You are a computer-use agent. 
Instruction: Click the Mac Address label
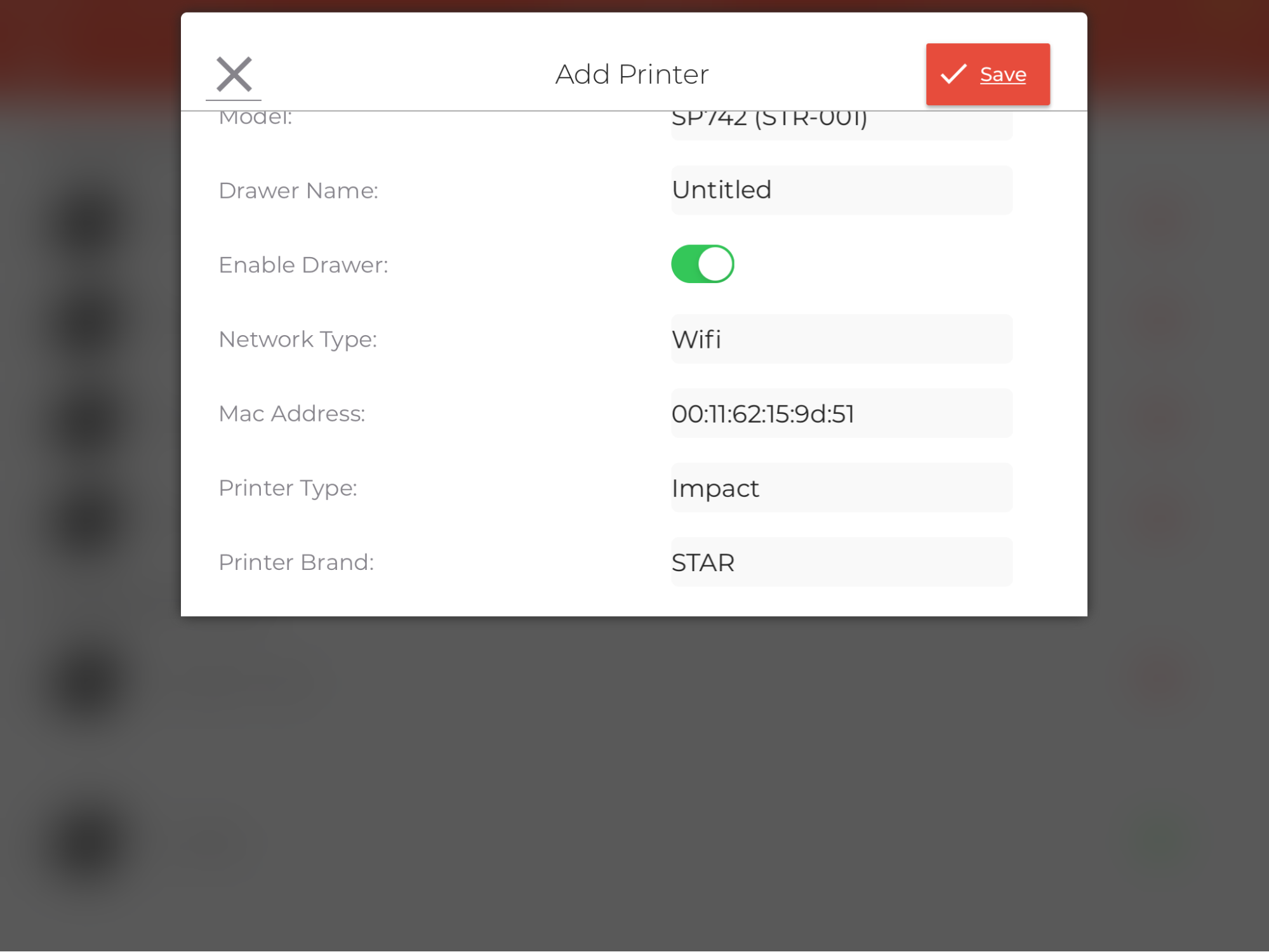pos(292,413)
